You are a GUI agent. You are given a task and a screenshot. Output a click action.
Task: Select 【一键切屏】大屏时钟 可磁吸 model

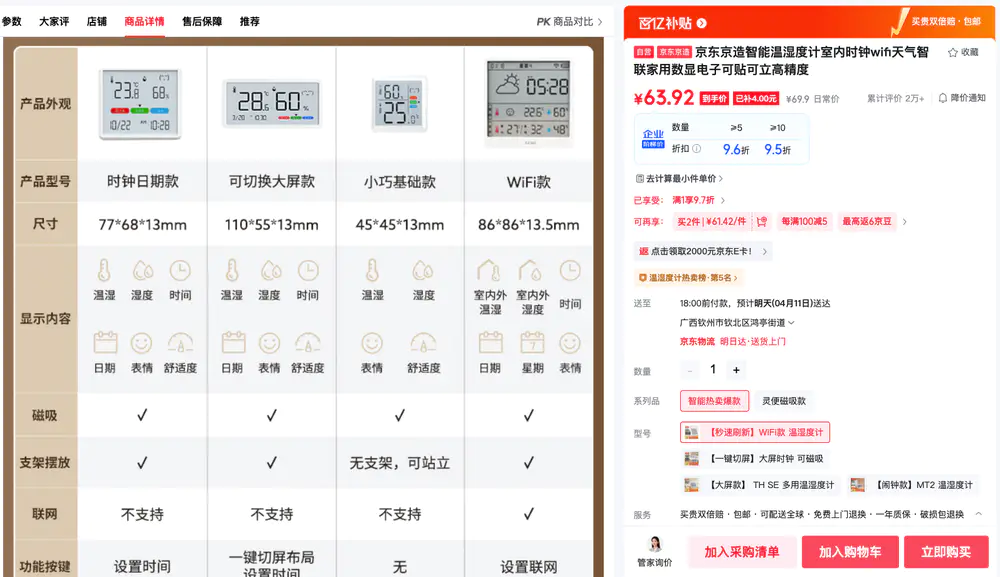tap(754, 458)
